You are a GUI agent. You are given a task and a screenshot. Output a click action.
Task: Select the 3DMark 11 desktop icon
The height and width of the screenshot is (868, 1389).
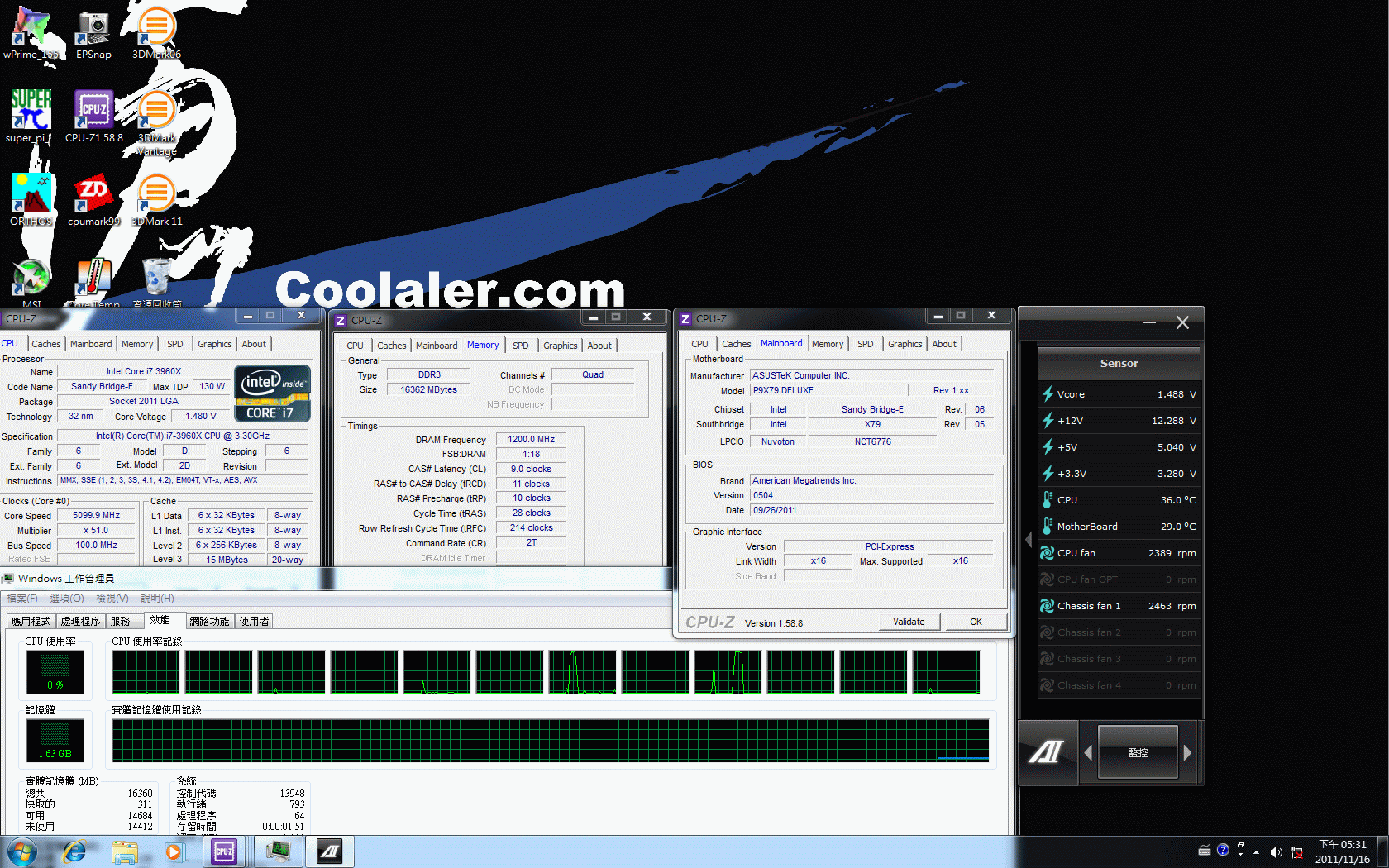pos(156,200)
